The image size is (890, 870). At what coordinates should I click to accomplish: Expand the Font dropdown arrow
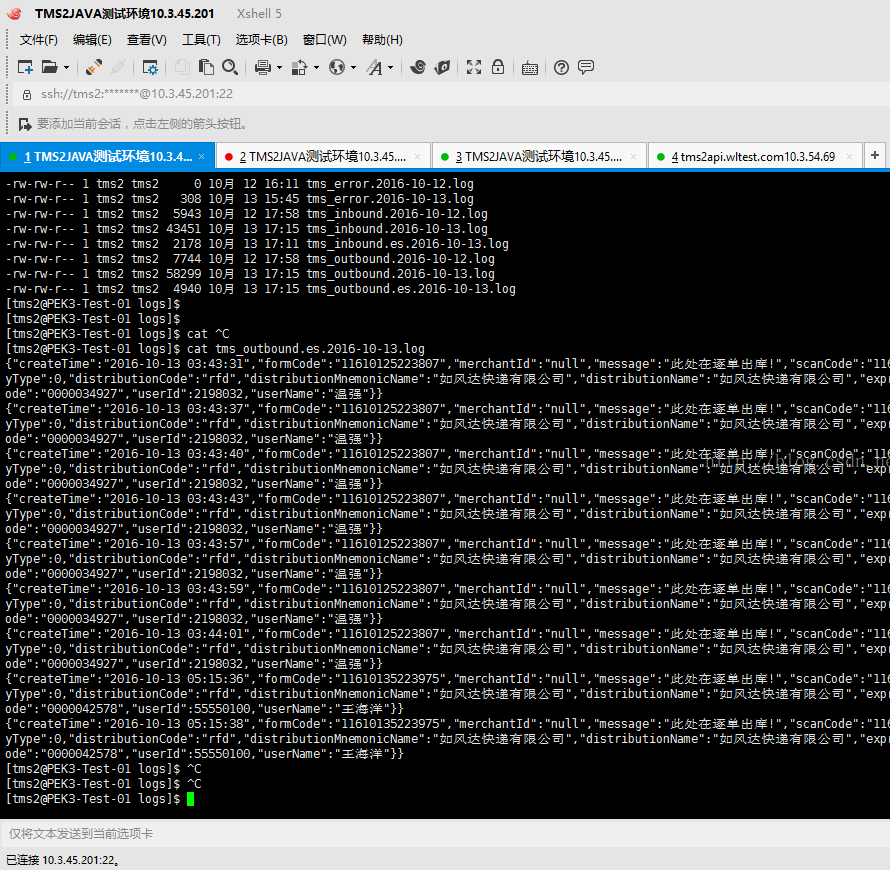point(391,68)
